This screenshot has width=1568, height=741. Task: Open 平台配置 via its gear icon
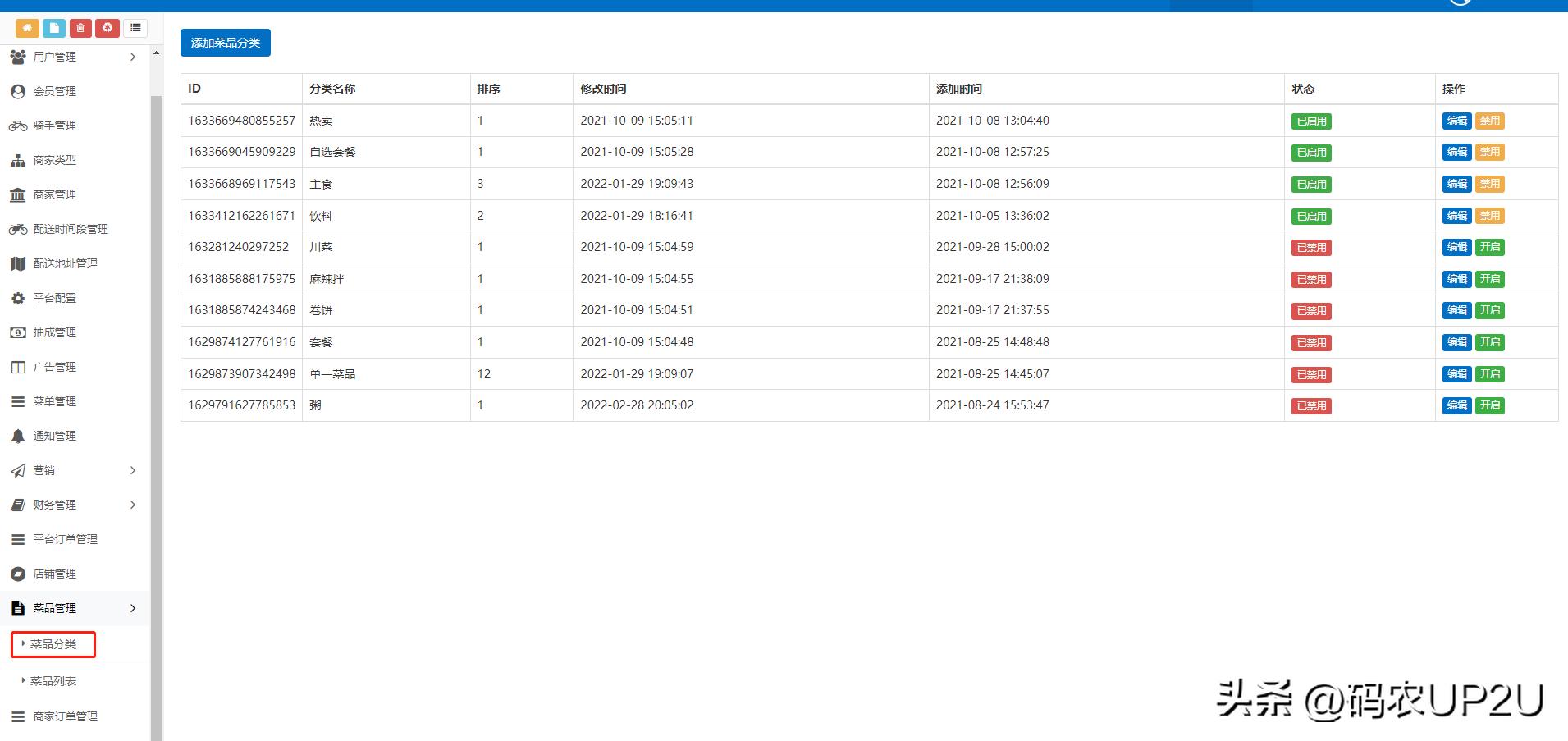[x=18, y=298]
